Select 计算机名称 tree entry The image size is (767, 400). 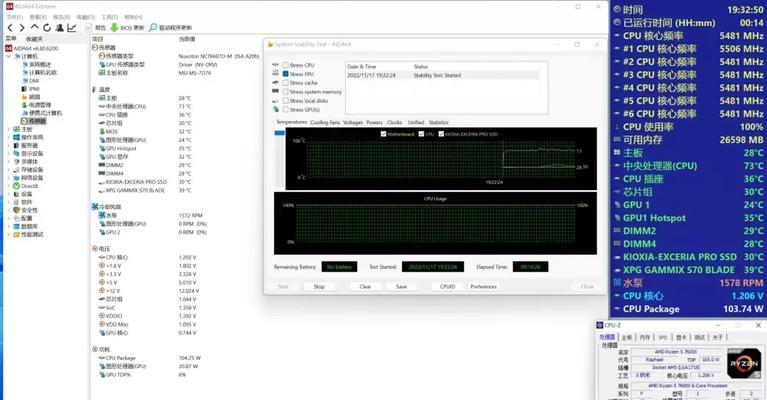click(43, 72)
